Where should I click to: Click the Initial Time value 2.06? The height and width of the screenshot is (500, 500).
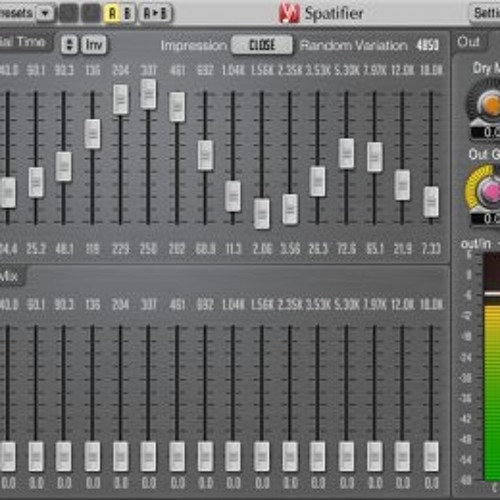pos(262,249)
